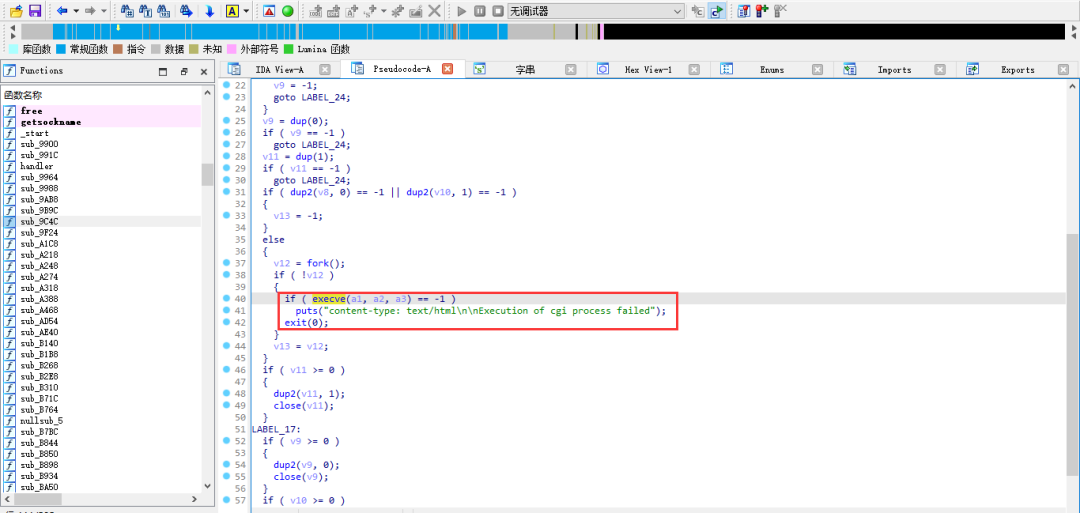
Task: Click the third binoculars search icon
Action: click(x=164, y=10)
